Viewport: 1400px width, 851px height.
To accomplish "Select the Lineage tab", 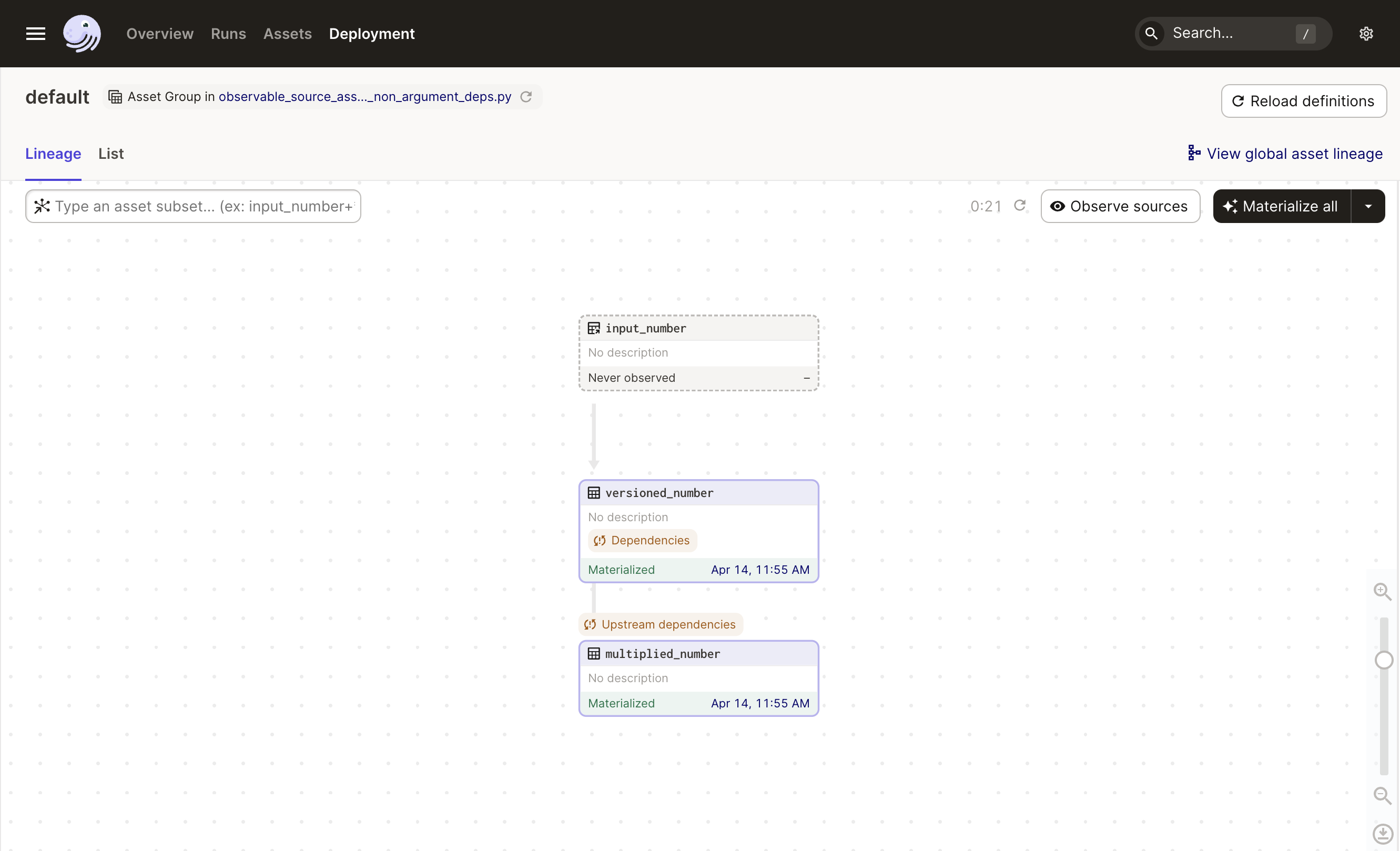I will click(53, 154).
